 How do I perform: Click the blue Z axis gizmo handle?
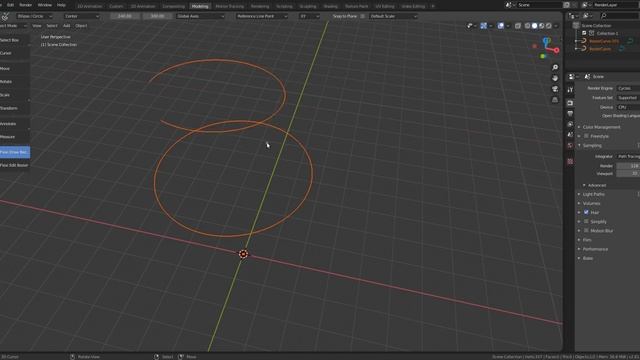(x=547, y=40)
